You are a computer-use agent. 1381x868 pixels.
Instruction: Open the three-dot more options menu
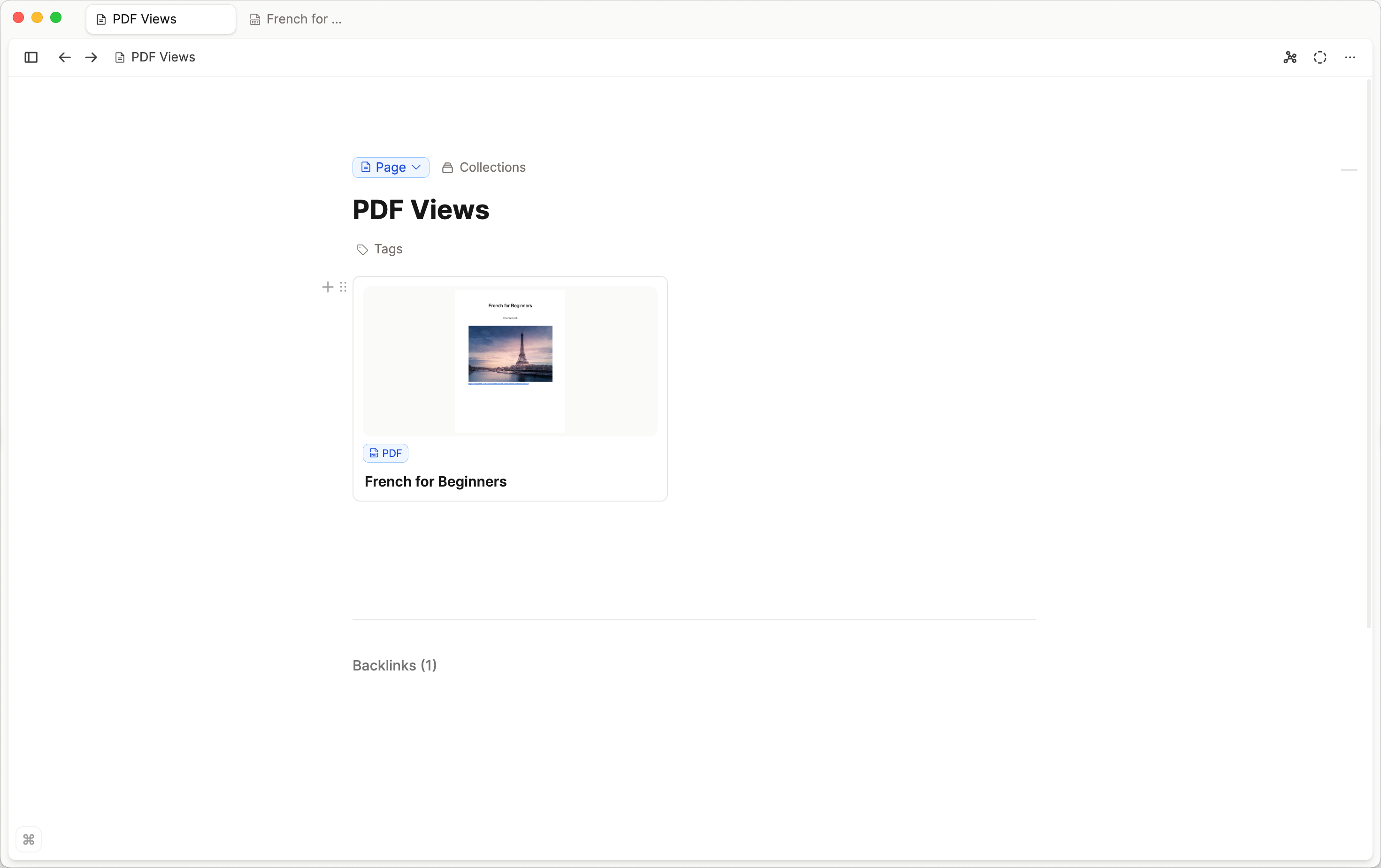pos(1350,57)
